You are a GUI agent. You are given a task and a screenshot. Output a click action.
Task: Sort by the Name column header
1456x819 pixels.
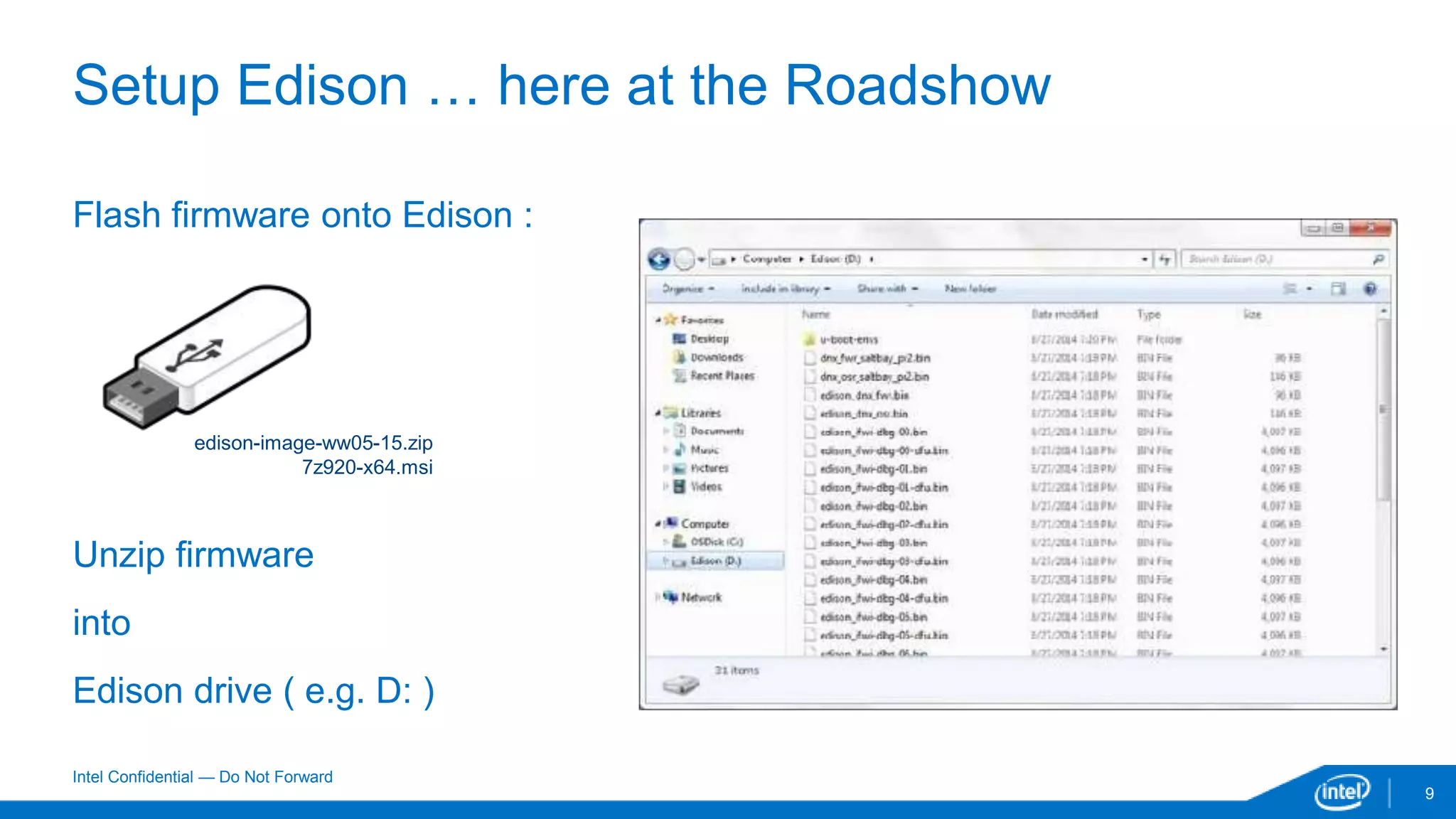[x=816, y=314]
